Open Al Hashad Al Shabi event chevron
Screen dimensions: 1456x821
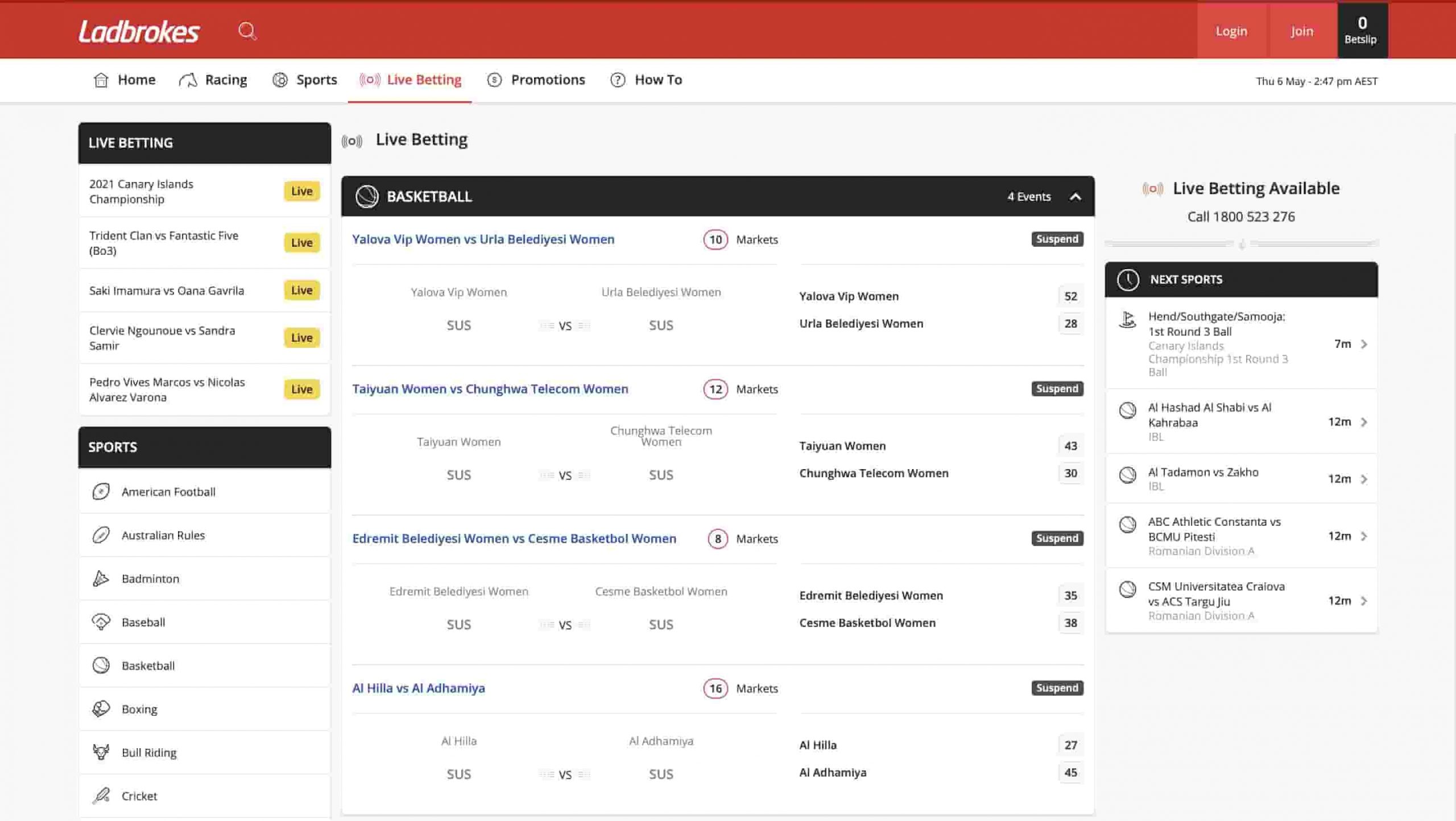coord(1364,422)
